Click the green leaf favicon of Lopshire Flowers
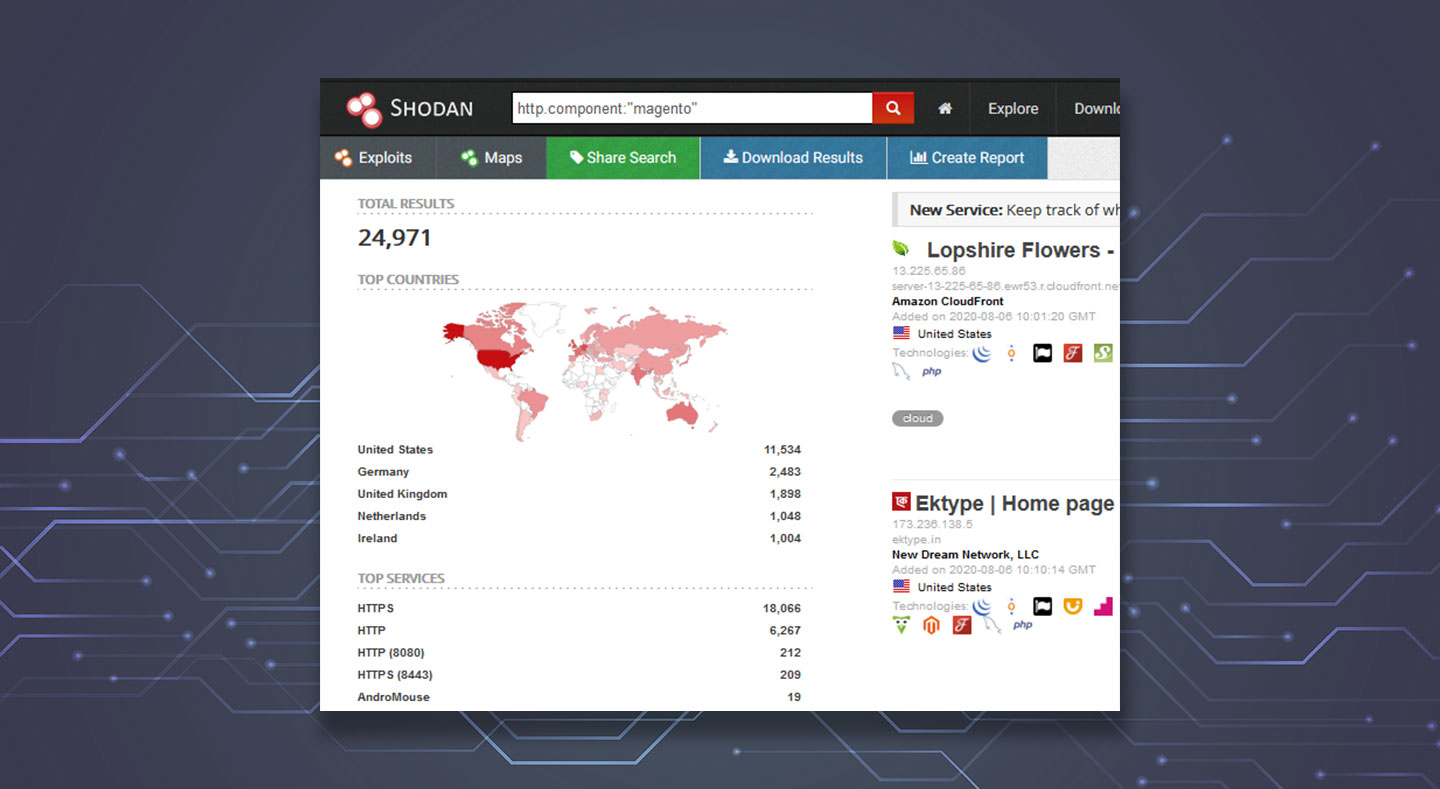The width and height of the screenshot is (1440, 789). [901, 248]
